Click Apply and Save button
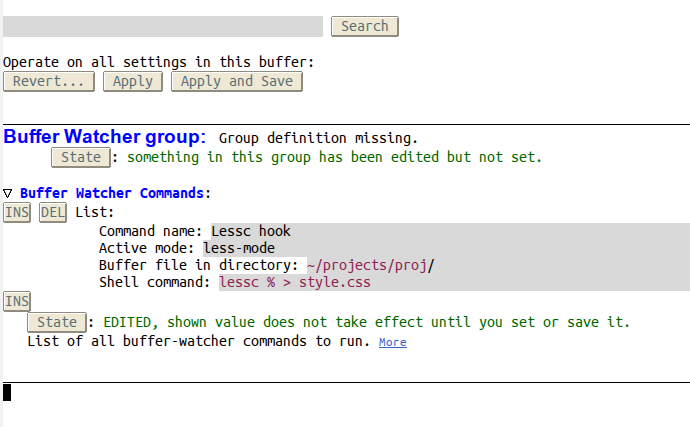 click(x=237, y=81)
